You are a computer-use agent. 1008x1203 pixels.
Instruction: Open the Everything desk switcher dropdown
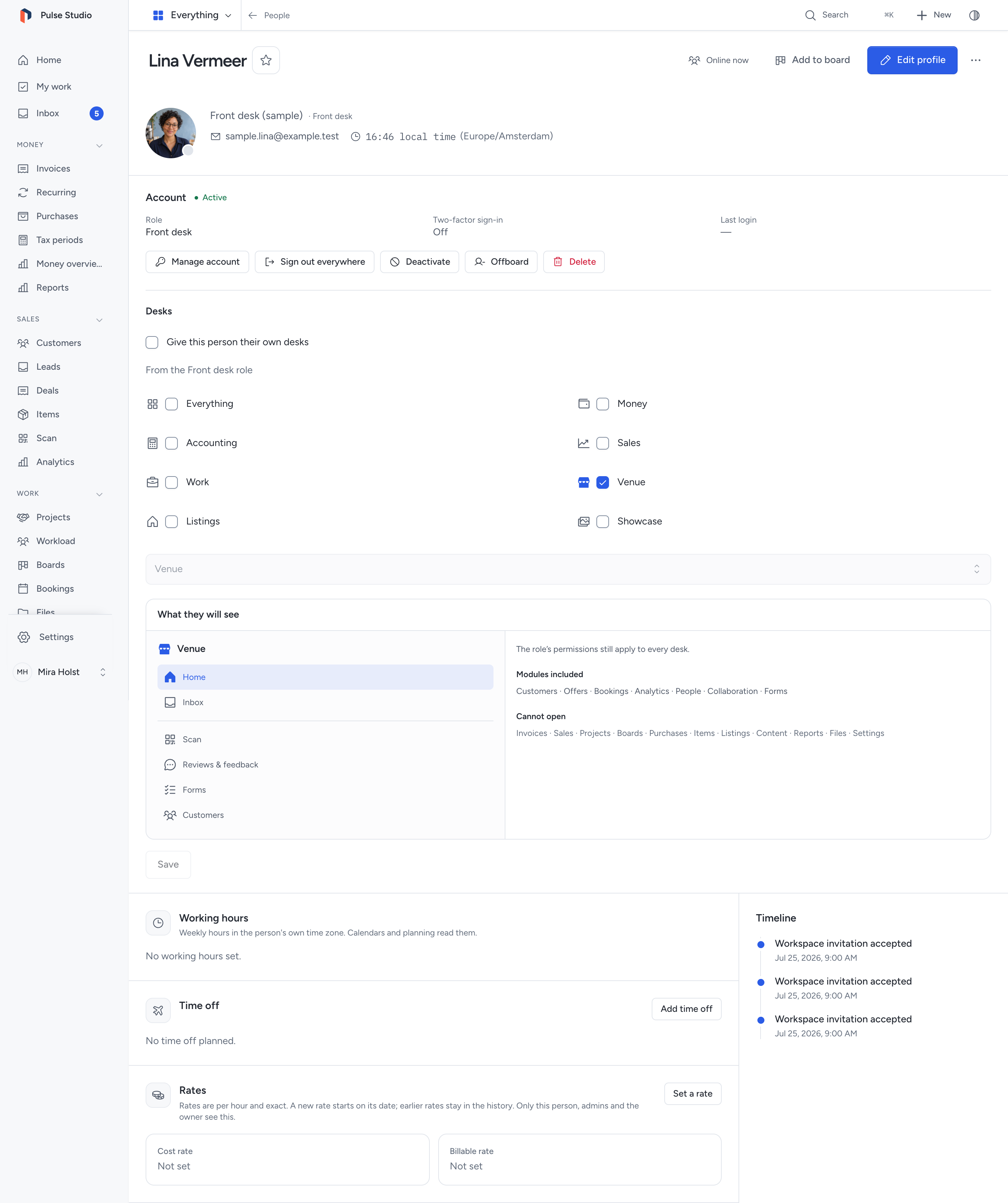192,15
